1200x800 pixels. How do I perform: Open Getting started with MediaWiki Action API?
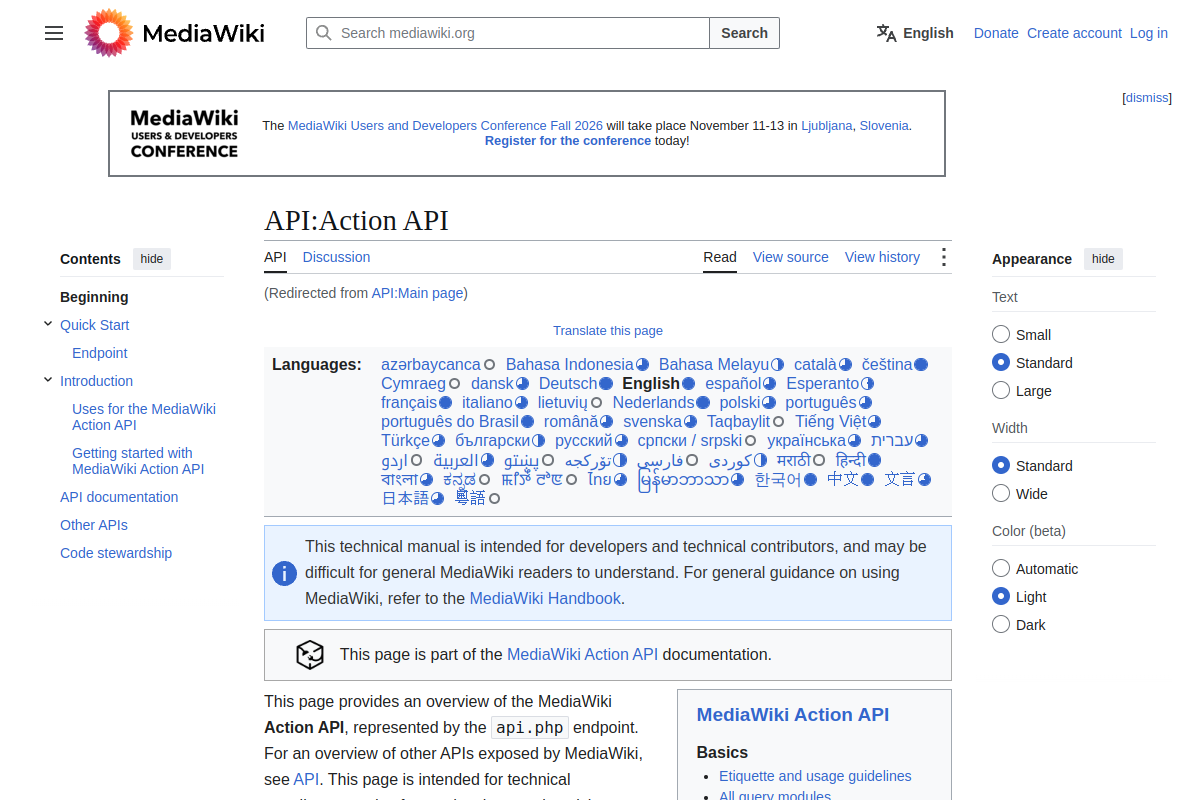point(138,461)
